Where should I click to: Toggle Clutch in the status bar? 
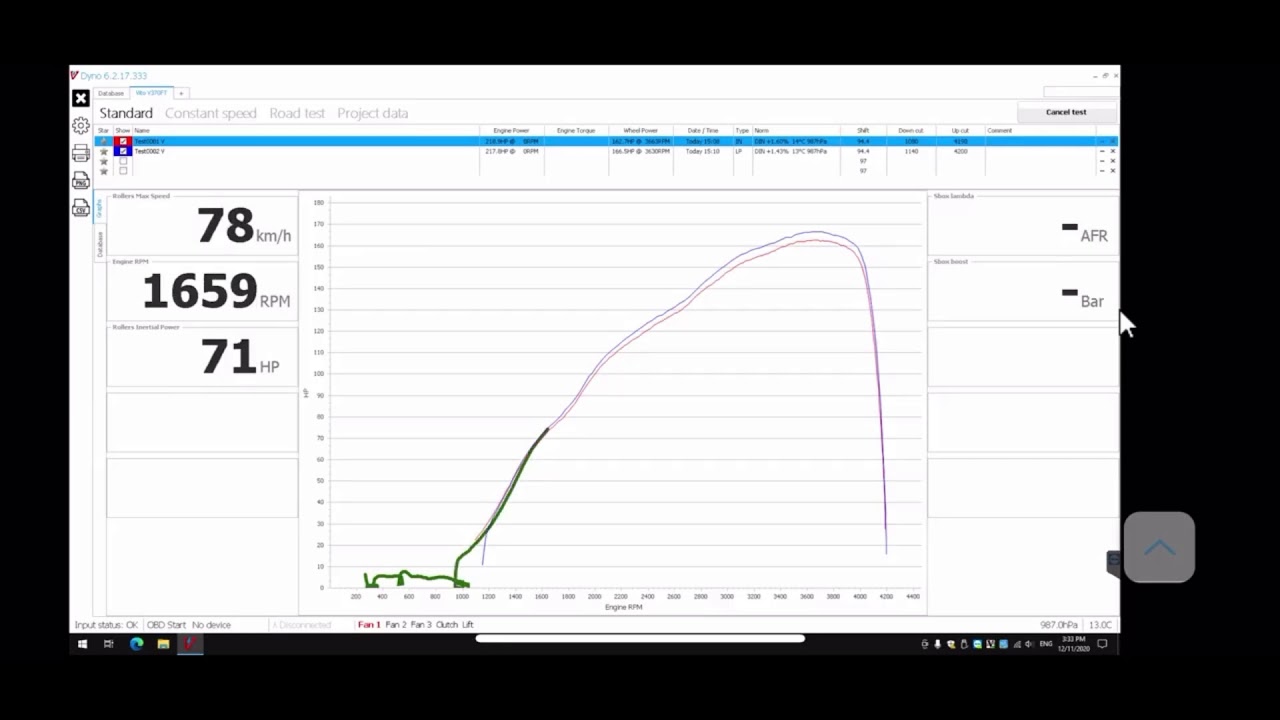446,625
